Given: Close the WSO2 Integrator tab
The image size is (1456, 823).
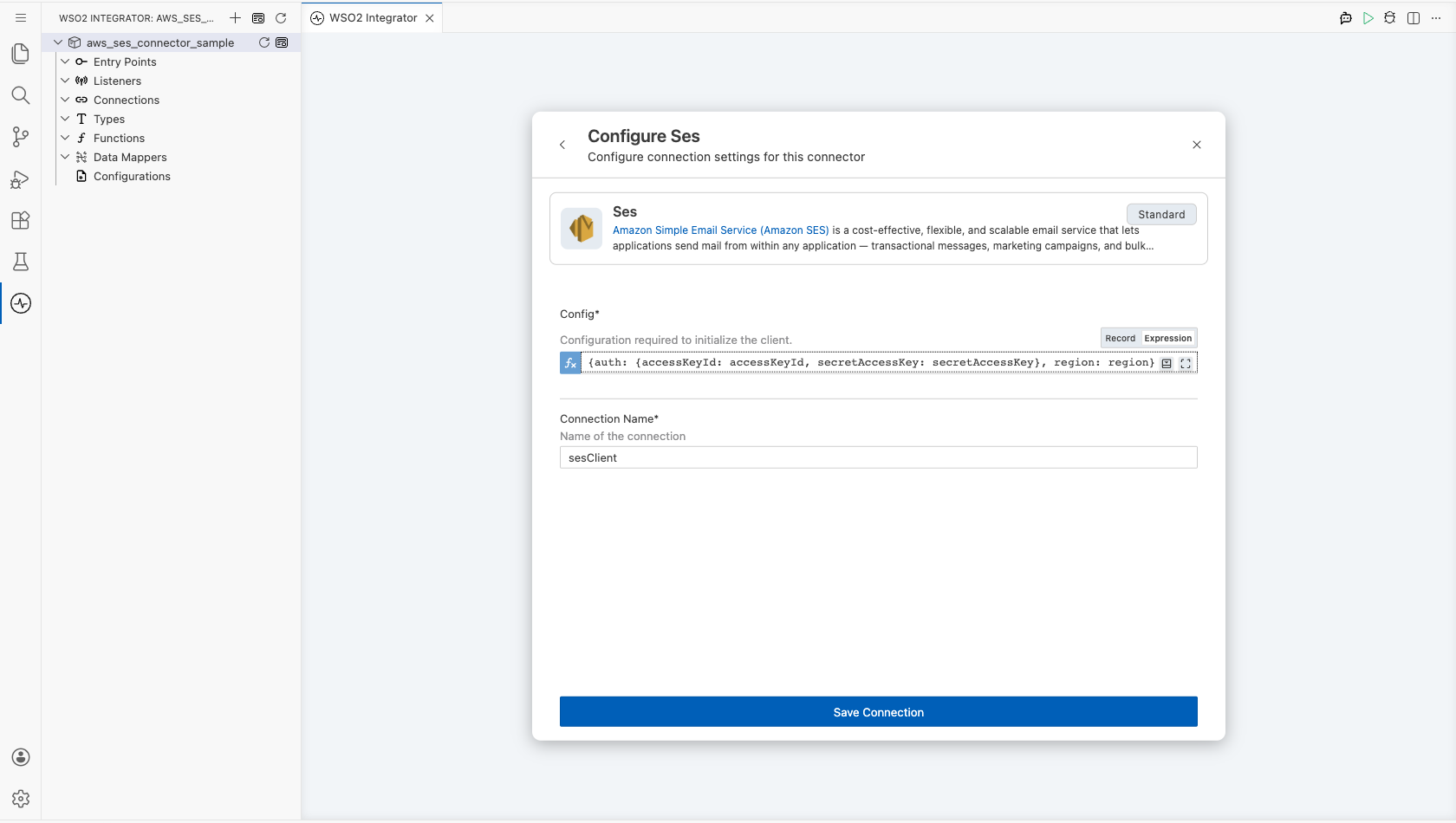Looking at the screenshot, I should click(430, 18).
